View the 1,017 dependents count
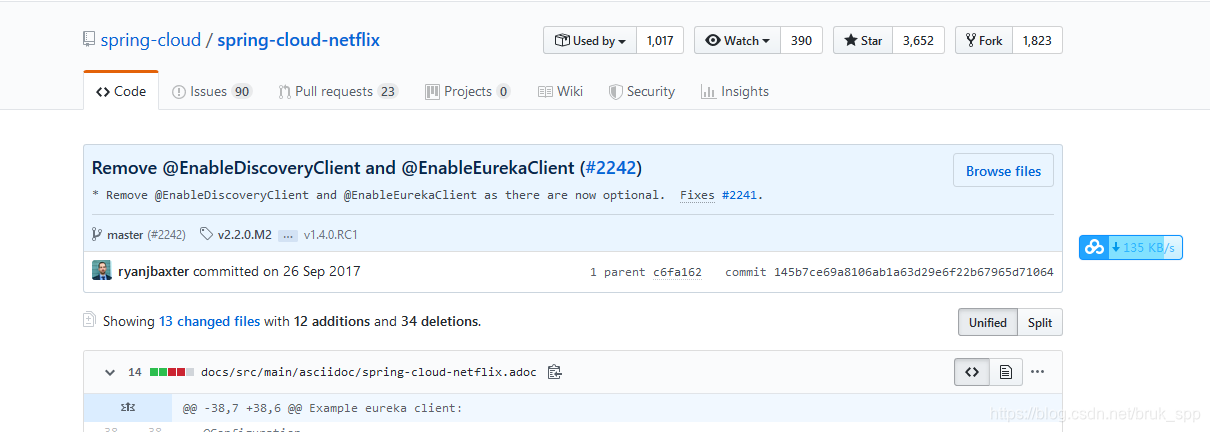 pyautogui.click(x=660, y=41)
